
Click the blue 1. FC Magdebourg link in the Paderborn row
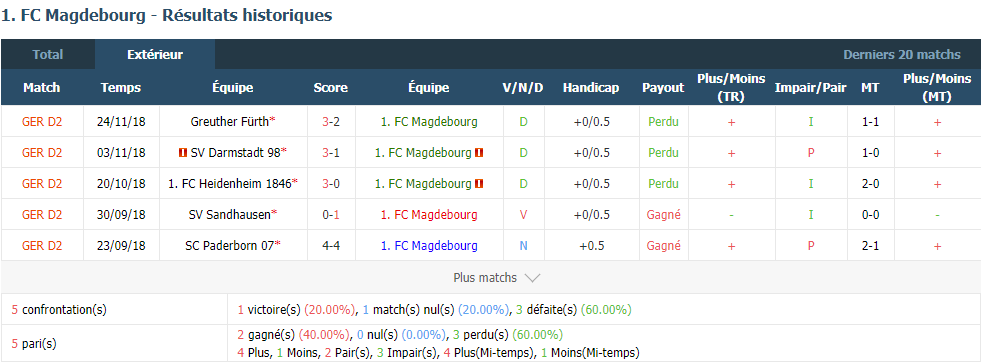[429, 246]
